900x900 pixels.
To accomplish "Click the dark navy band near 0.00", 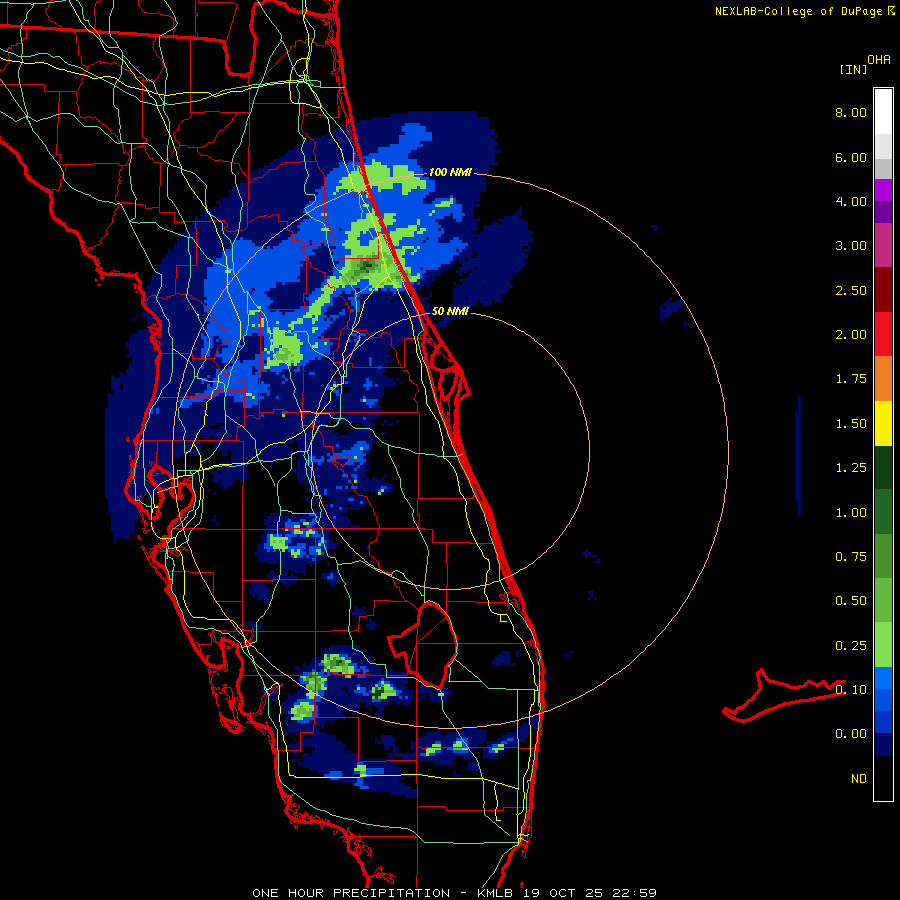I will pos(883,744).
